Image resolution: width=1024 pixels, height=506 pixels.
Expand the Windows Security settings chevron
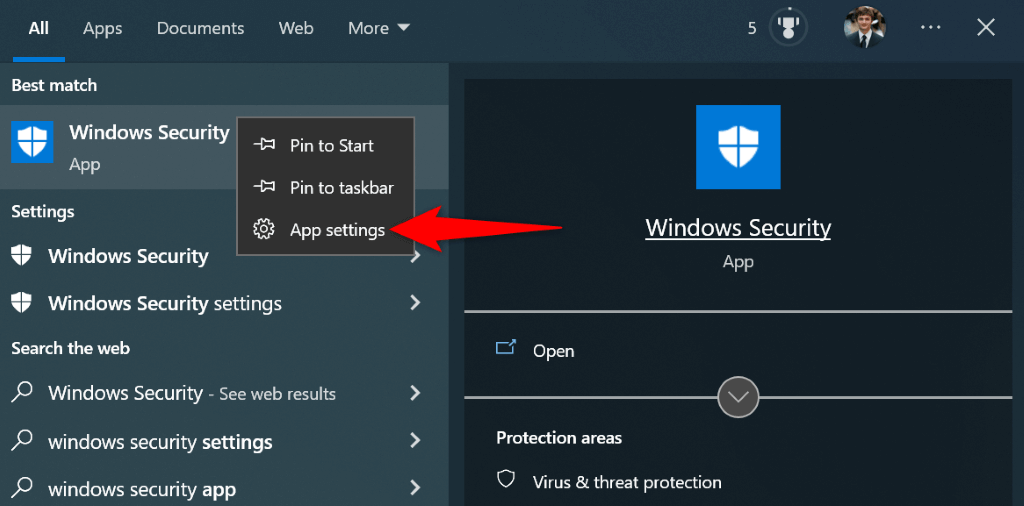click(x=415, y=303)
